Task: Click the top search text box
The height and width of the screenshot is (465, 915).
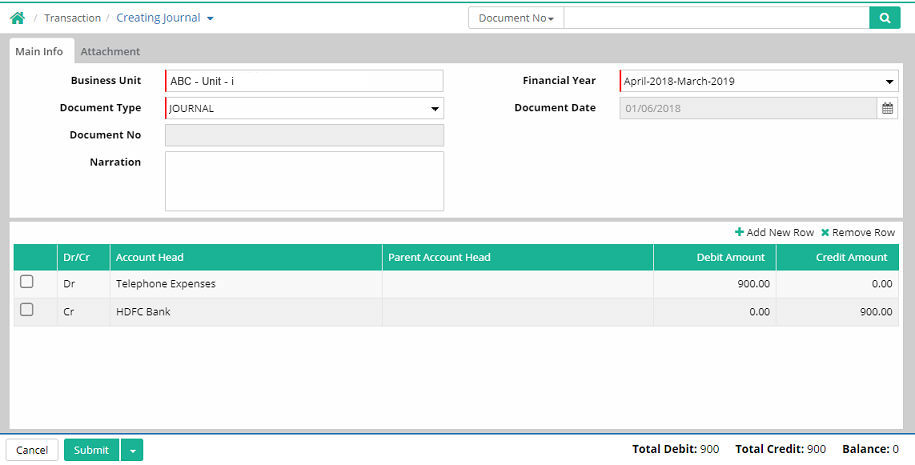Action: pyautogui.click(x=716, y=18)
